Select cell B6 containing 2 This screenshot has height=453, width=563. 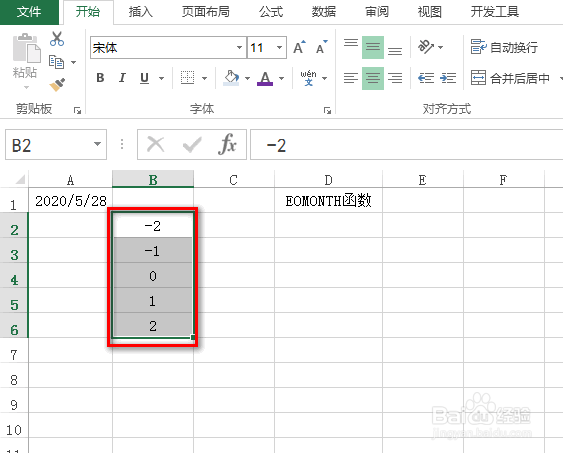153,325
